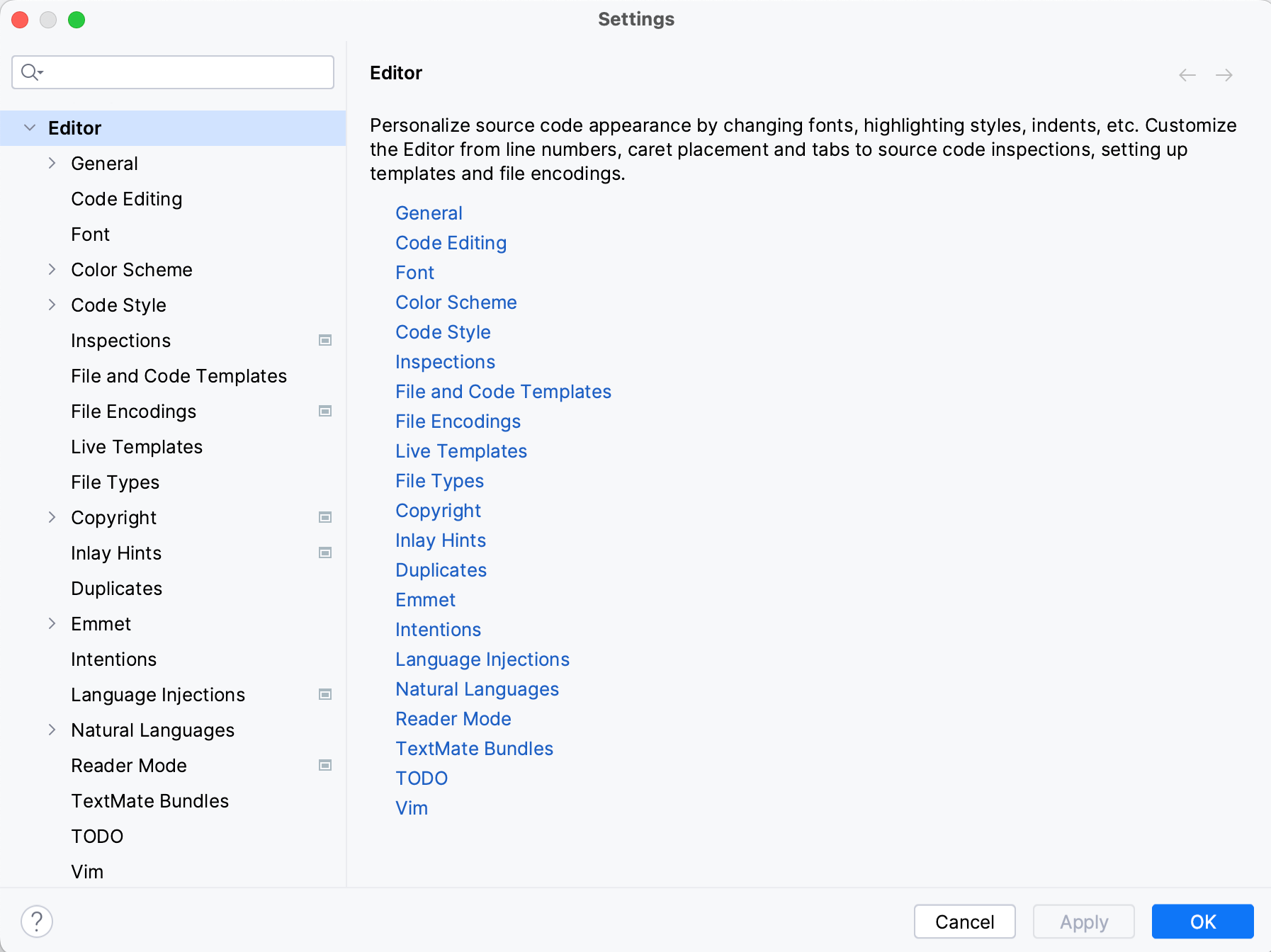Click the help question mark icon
Screen dimensions: 1271x952
36,922
